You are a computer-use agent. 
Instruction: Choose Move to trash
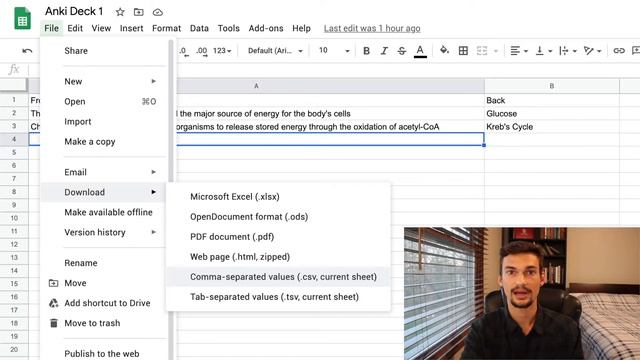[104, 323]
